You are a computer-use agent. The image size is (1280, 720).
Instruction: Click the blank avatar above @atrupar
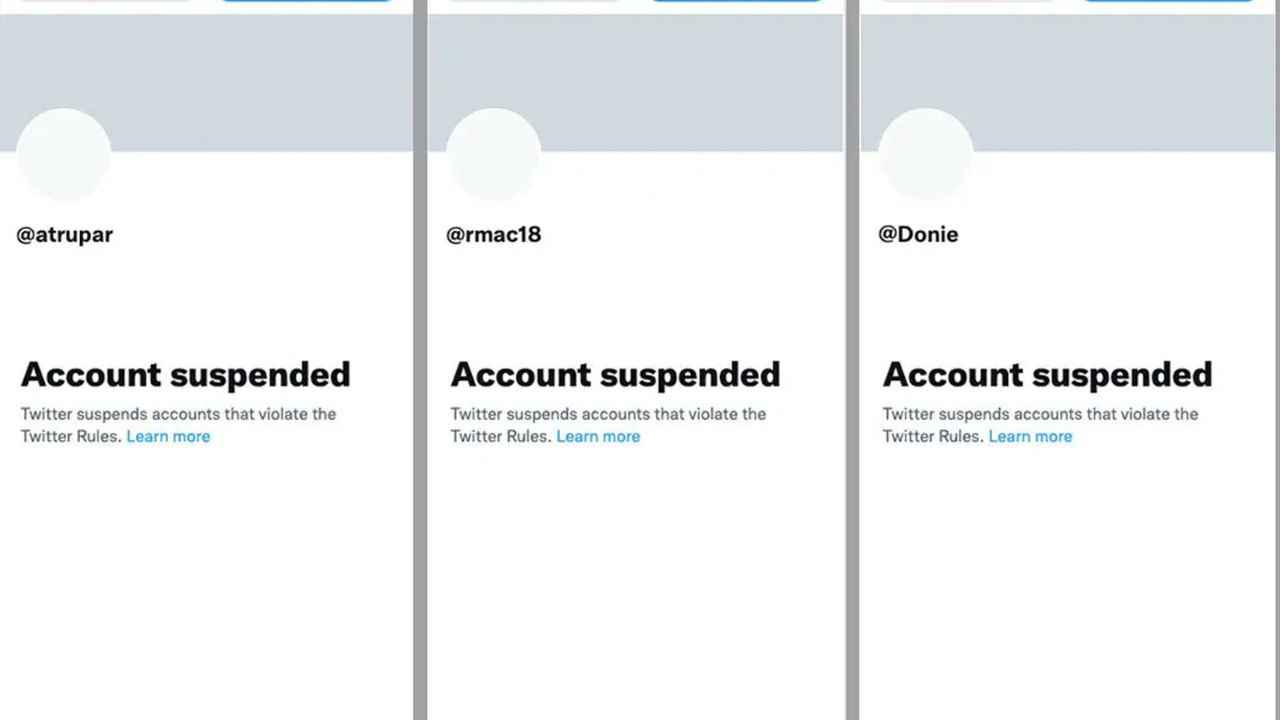coord(64,155)
